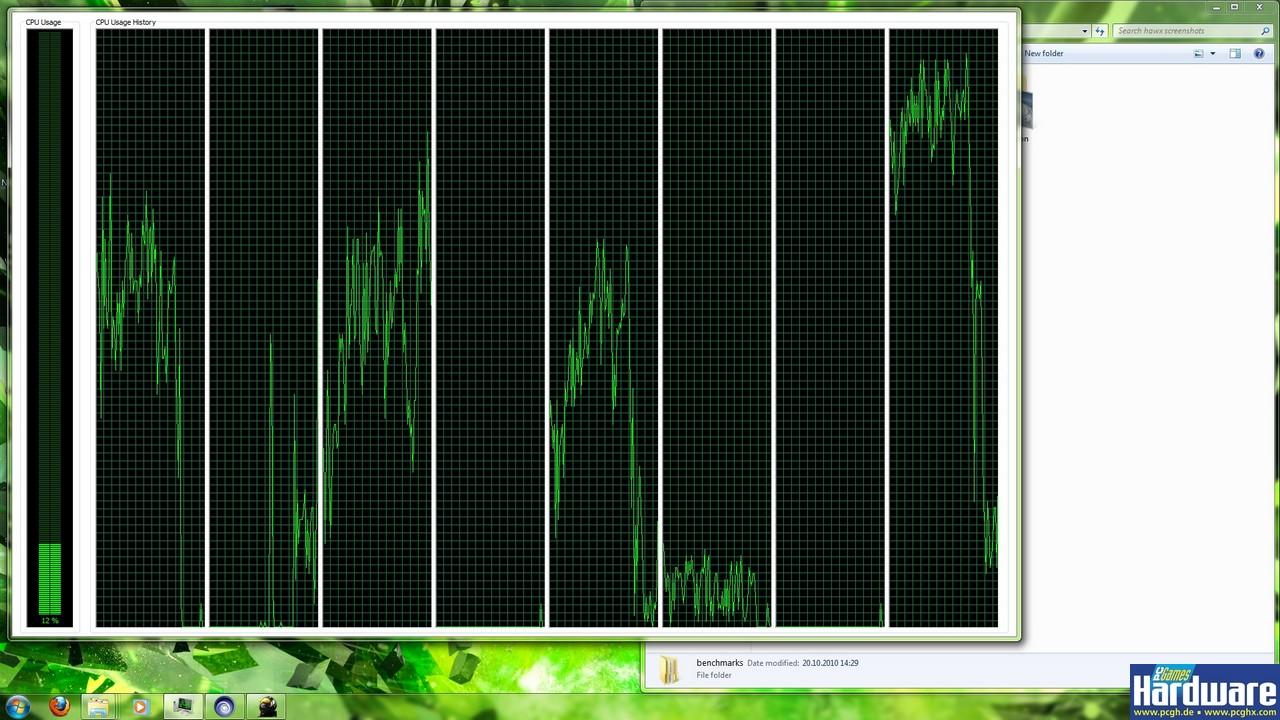Click the first core CPU history graph
The height and width of the screenshot is (720, 1280).
[151, 328]
